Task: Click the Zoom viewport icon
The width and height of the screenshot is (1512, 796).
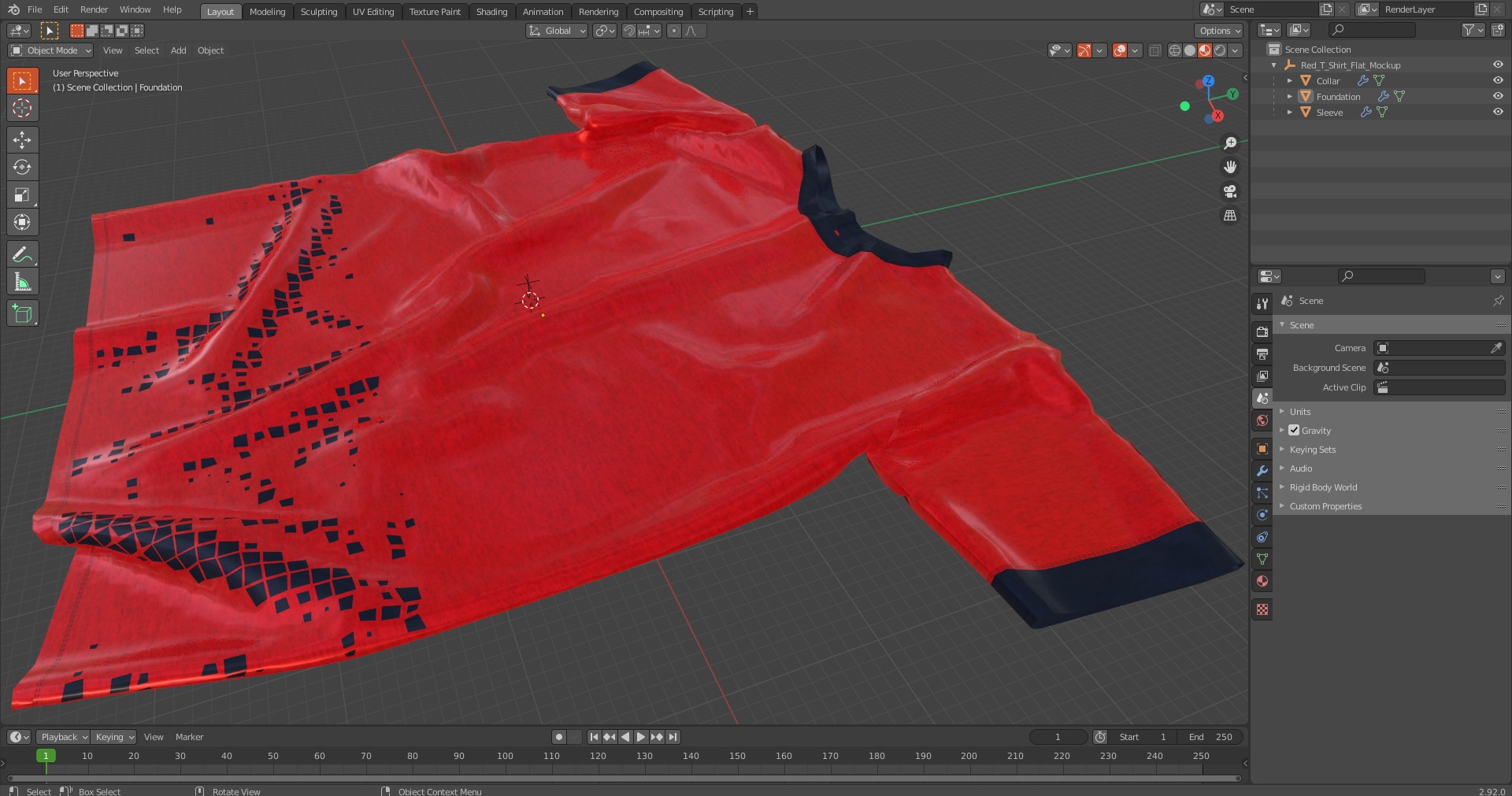Action: click(x=1230, y=143)
